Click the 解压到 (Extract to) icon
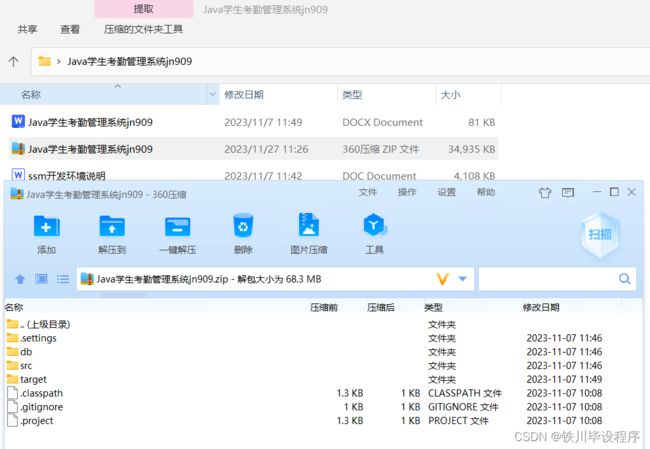650x449 pixels. (x=112, y=226)
